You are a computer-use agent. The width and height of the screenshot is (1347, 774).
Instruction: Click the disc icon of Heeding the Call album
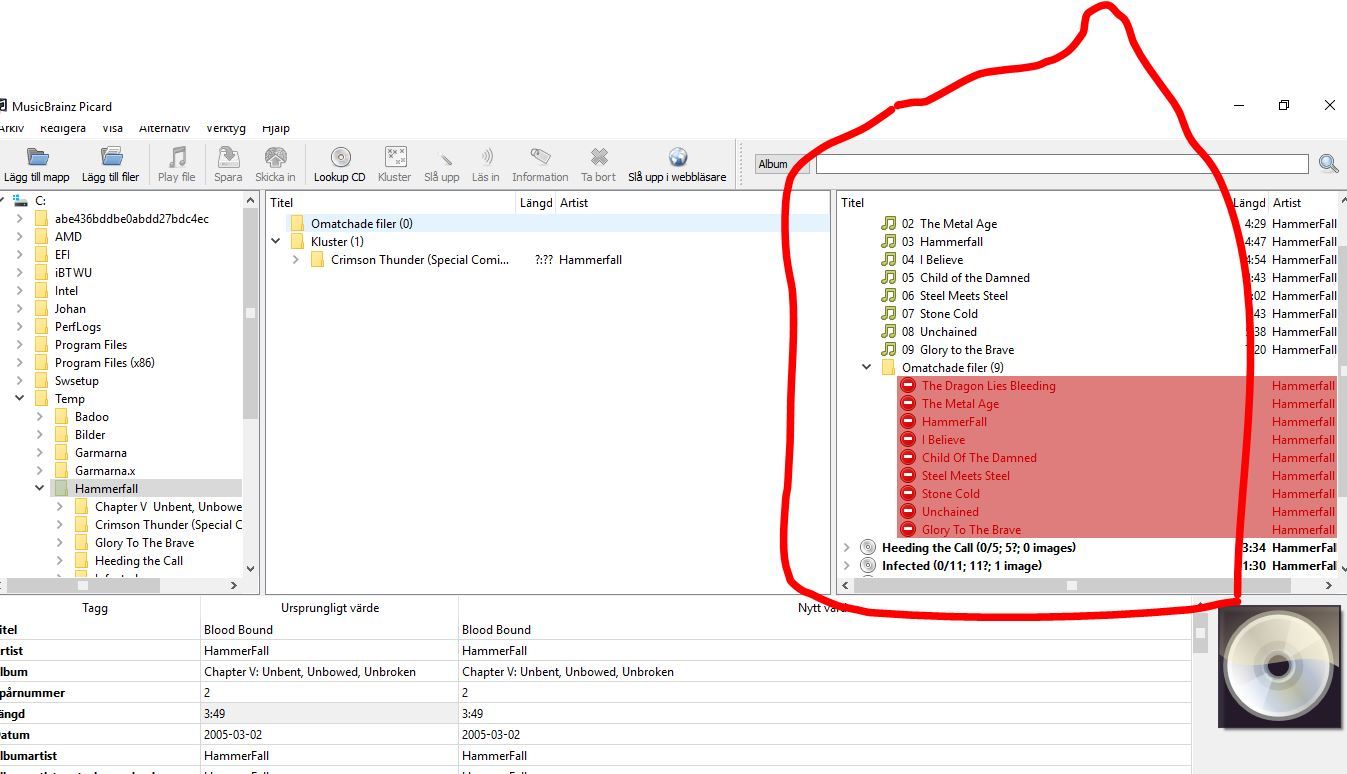867,548
